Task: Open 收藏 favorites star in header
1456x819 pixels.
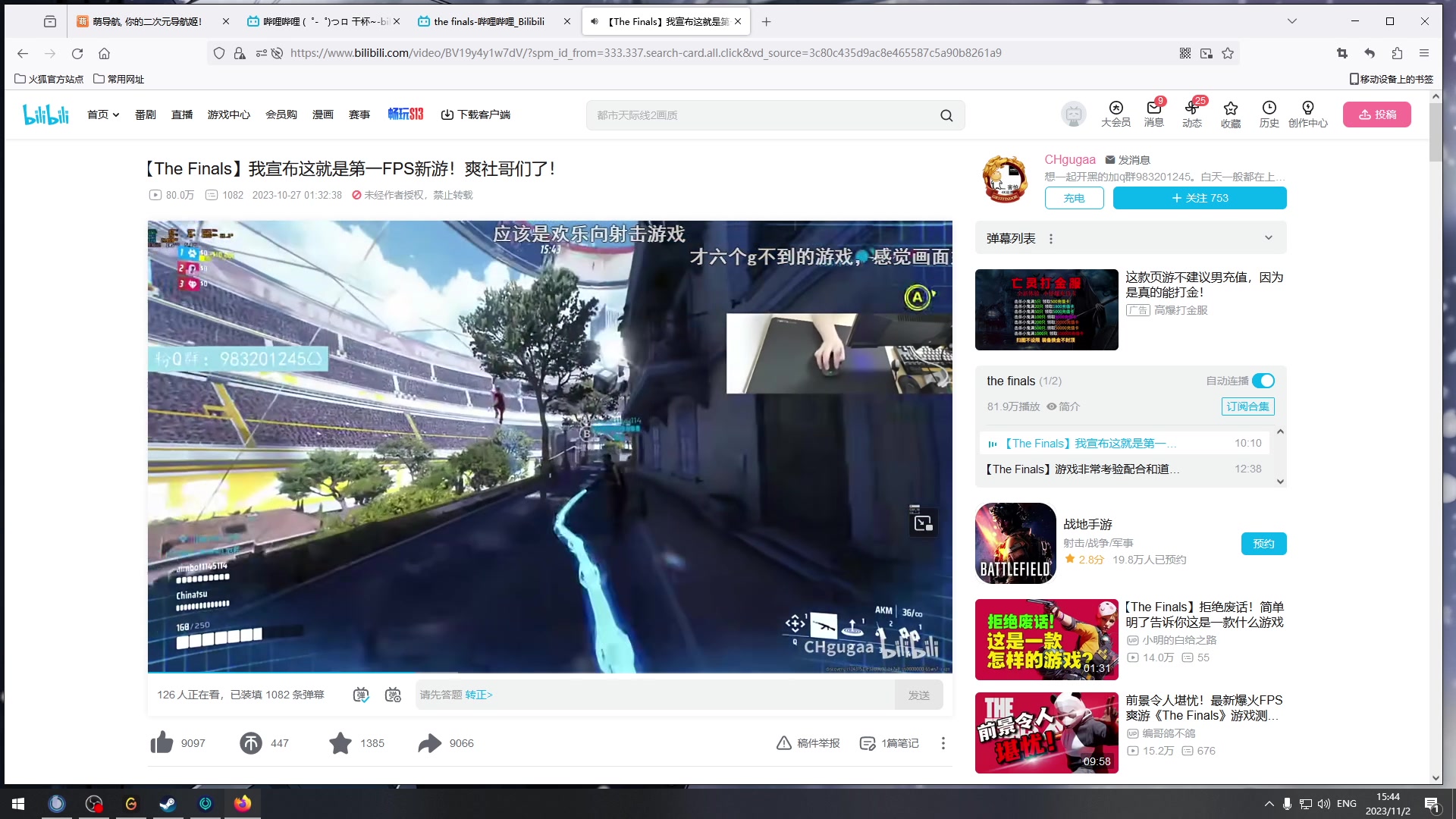Action: tap(1230, 115)
